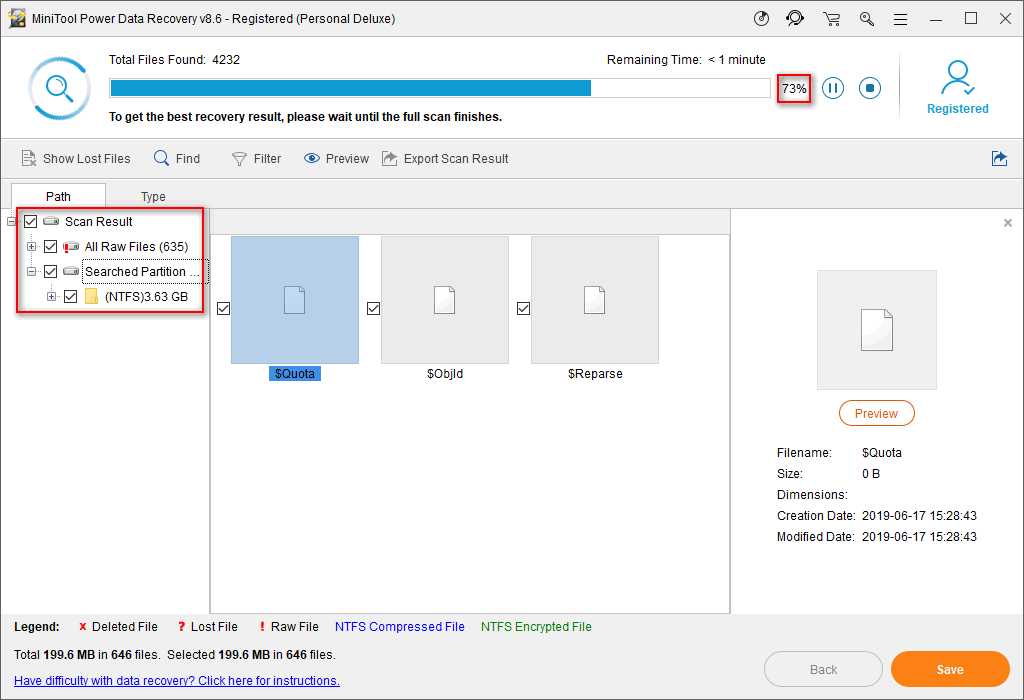This screenshot has width=1024, height=700.
Task: Click the 73% progress value
Action: pos(794,88)
